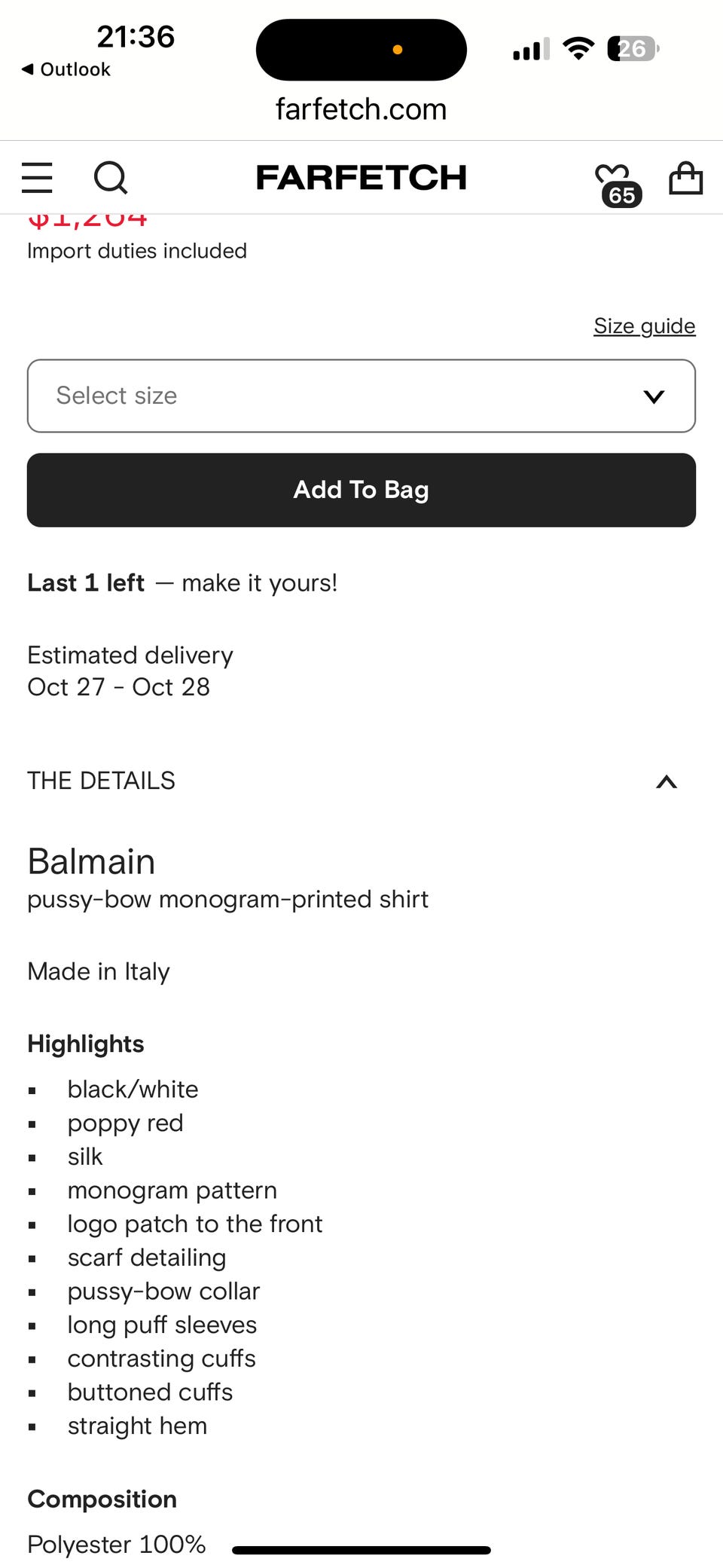Go back to the Outlook app
Viewport: 723px width, 1568px height.
pos(66,69)
